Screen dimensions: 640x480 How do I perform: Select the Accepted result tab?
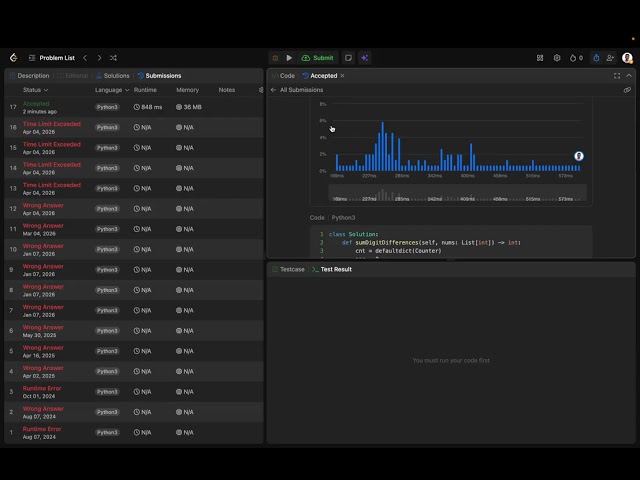click(320, 76)
